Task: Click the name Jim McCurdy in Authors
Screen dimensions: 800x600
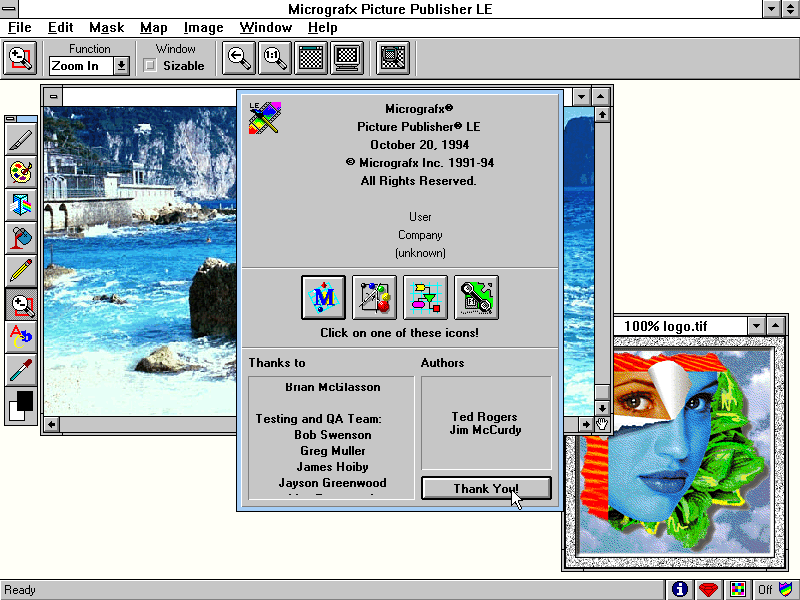Action: tap(485, 430)
